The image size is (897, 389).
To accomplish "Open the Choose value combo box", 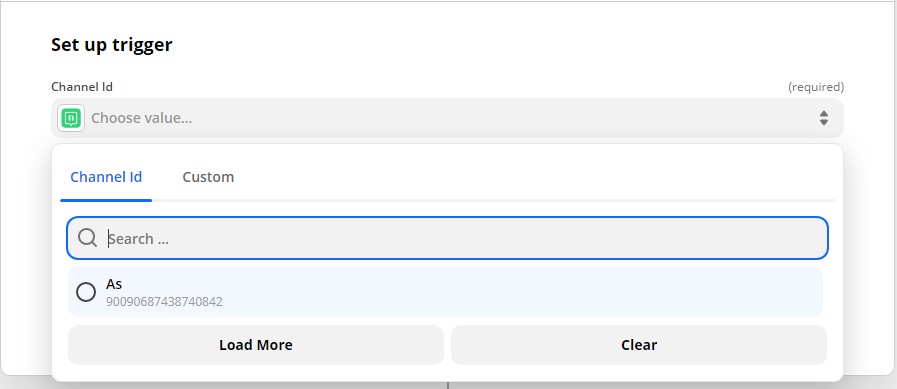I will [447, 118].
